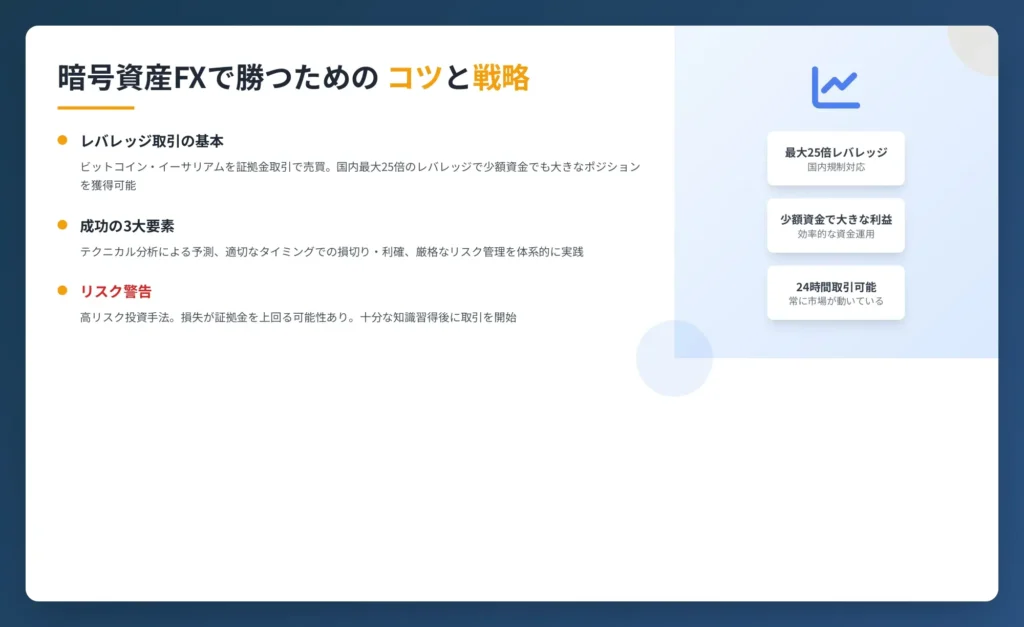Click the paragraph starting with 高リスク投資手法

point(298,317)
